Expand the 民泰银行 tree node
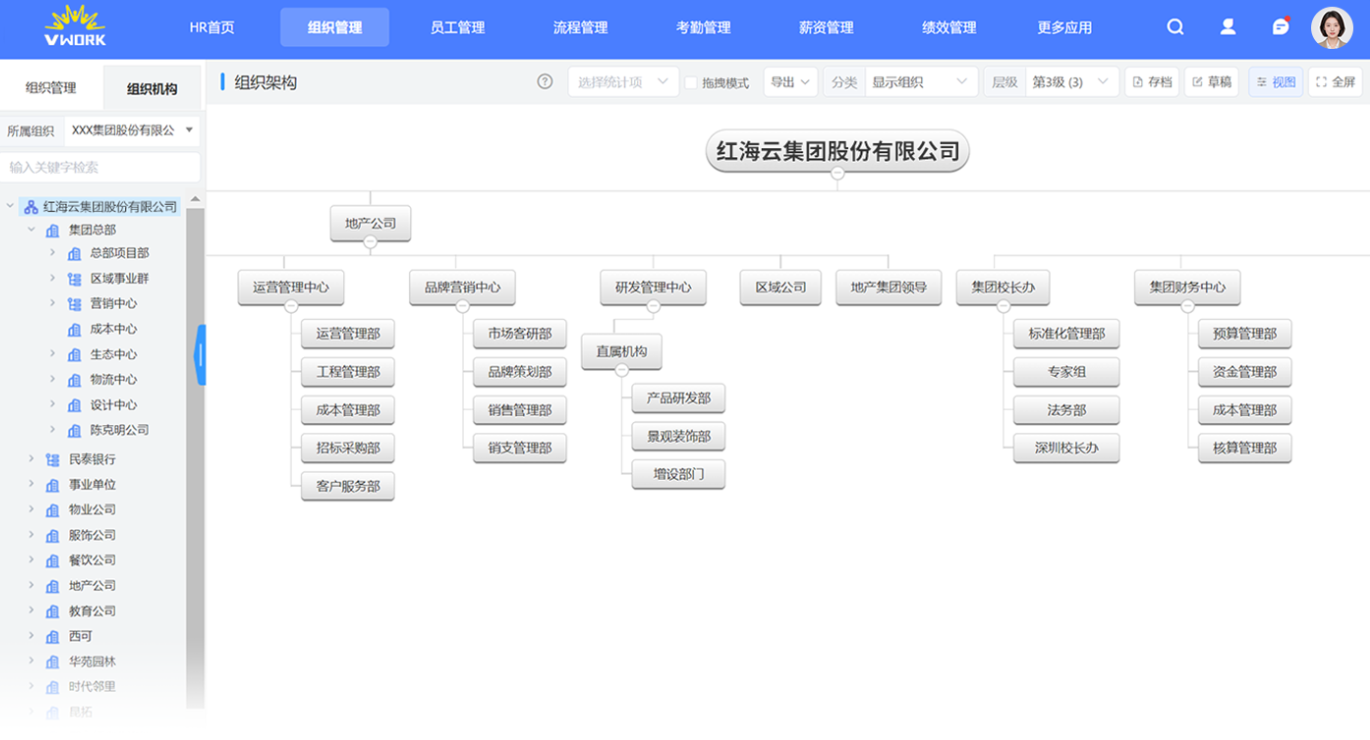This screenshot has height=740, width=1370. (31, 459)
